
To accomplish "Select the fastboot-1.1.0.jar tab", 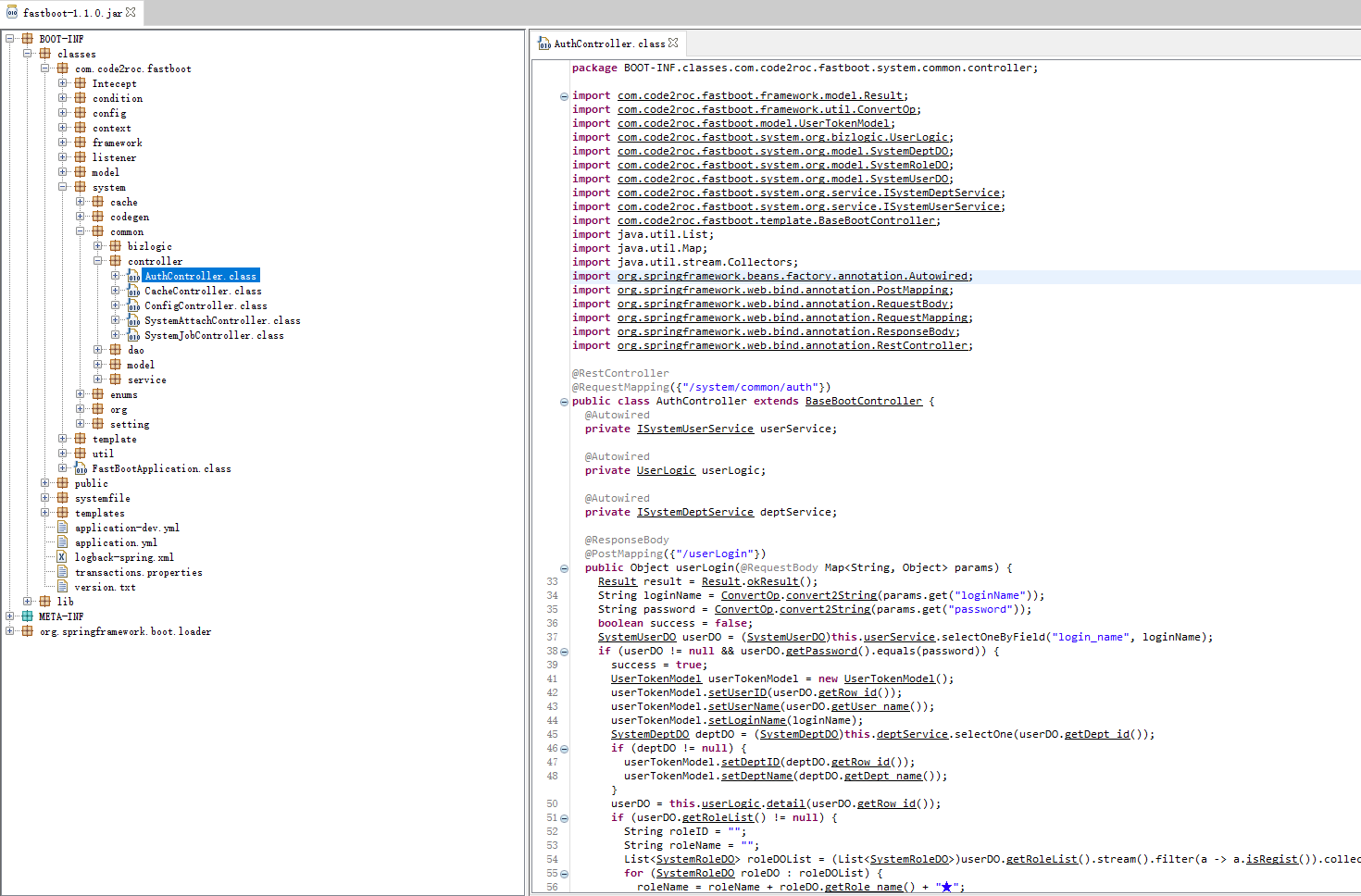I will [x=71, y=13].
